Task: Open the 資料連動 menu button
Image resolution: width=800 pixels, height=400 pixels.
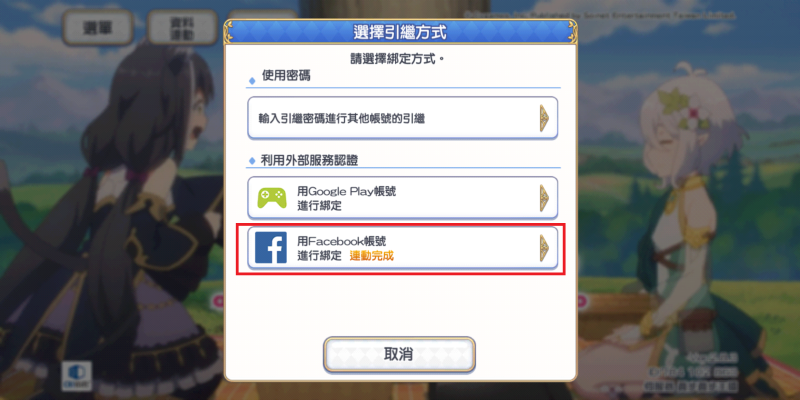Action: (182, 28)
